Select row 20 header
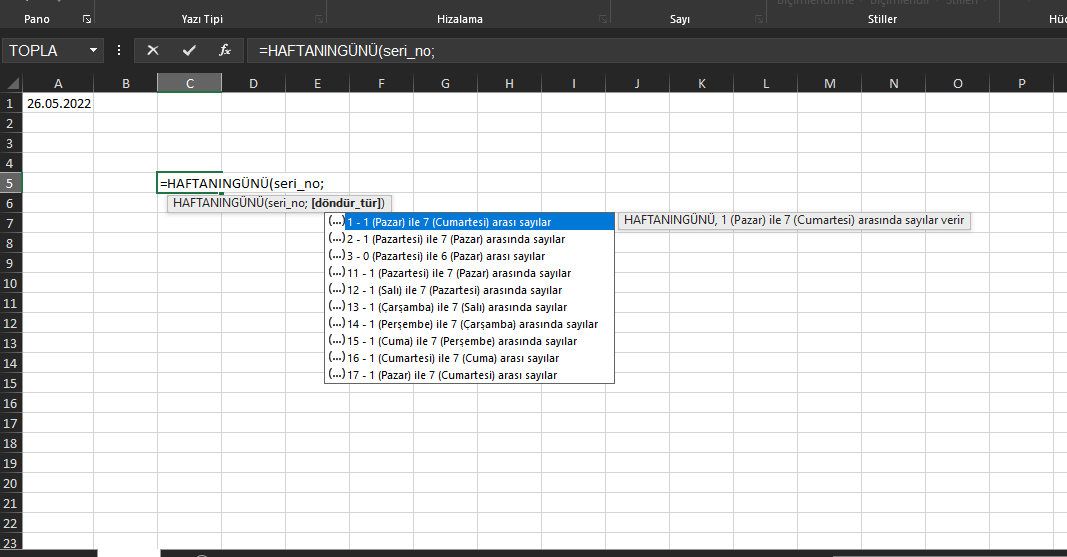Screen dimensions: 1067x557 click(x=10, y=483)
